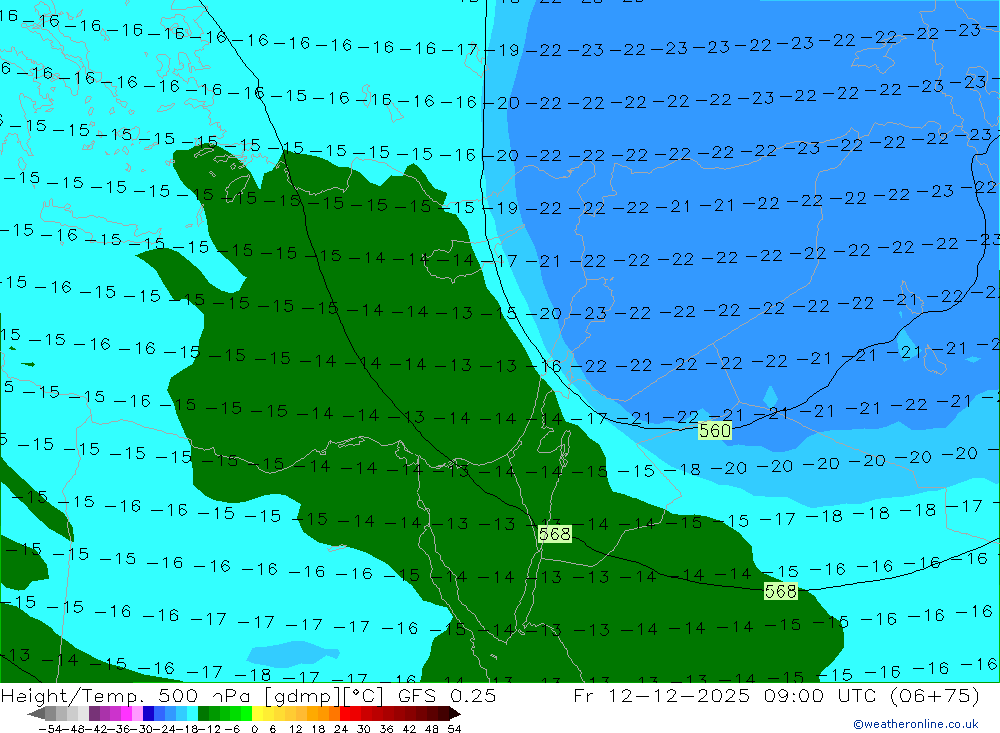
Task: Pick the cyan swatch in the color legend
Action: tap(192, 714)
